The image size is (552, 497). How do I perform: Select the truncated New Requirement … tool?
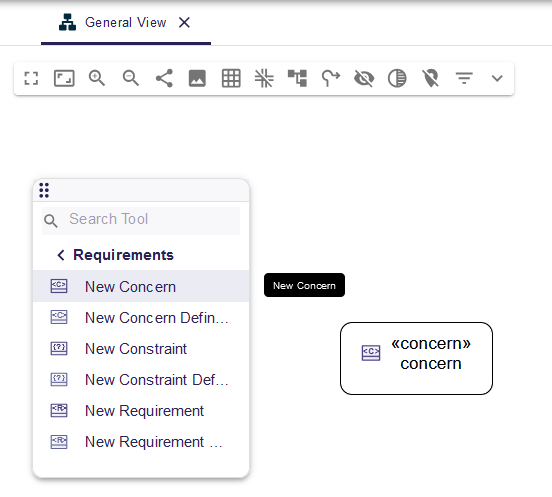point(141,441)
